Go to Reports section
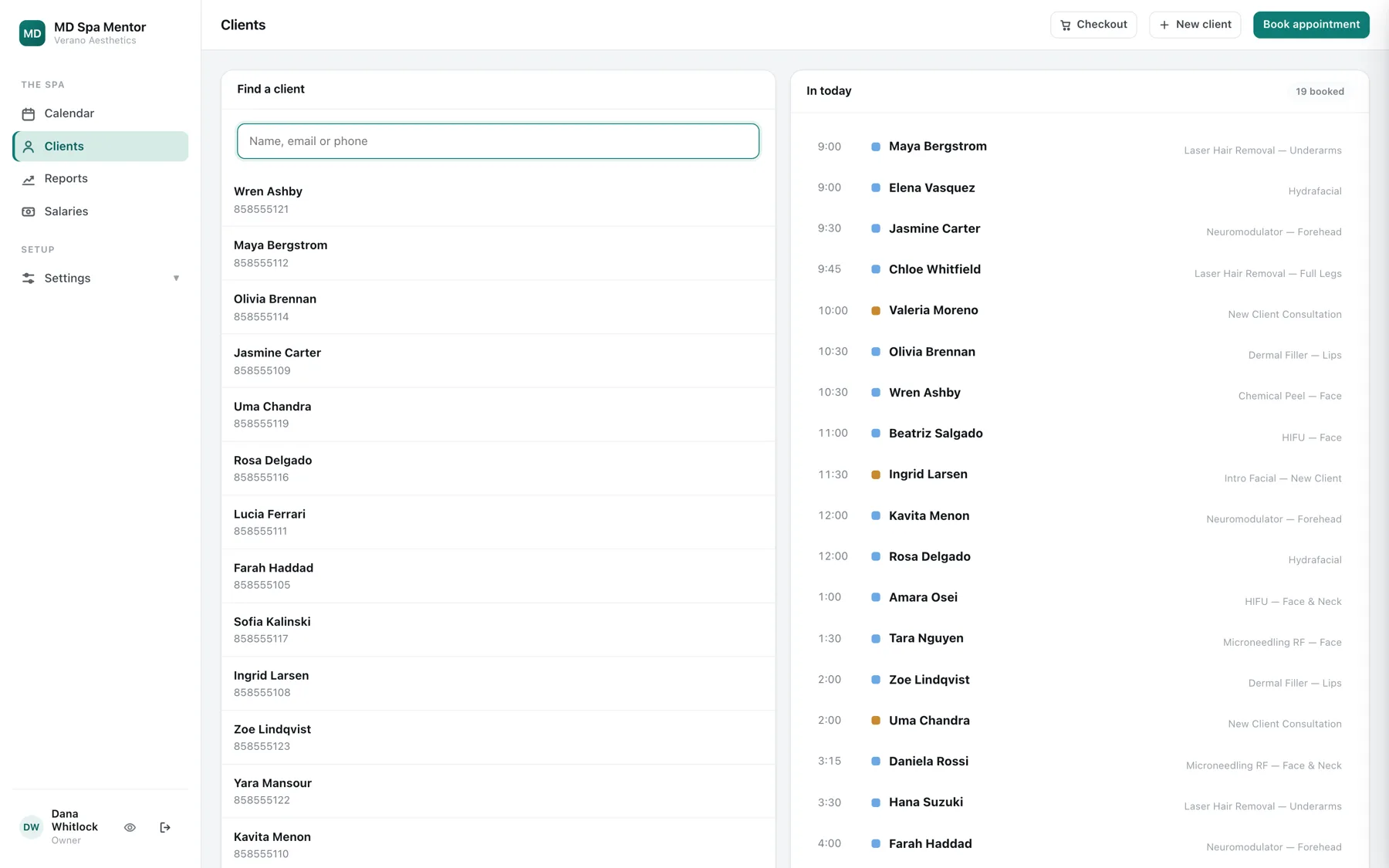Screen dimensions: 1389x868 pos(100,179)
